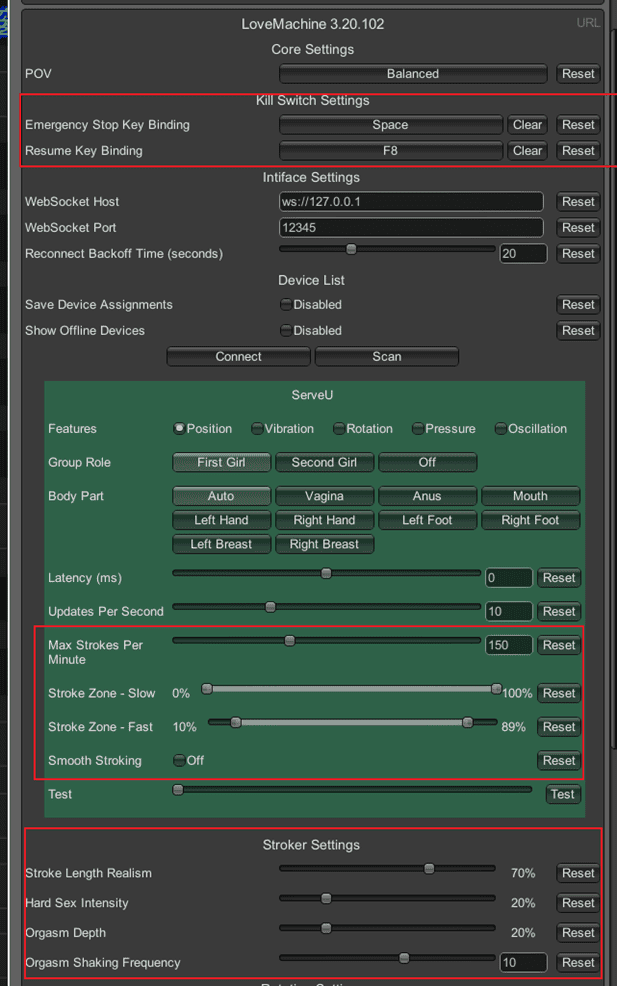Choose the Mouth body part button
The image size is (617, 986).
click(530, 496)
